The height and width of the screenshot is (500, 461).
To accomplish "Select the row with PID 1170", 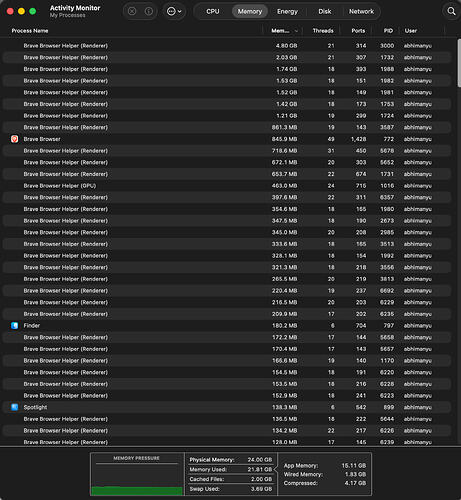I will (x=227, y=361).
